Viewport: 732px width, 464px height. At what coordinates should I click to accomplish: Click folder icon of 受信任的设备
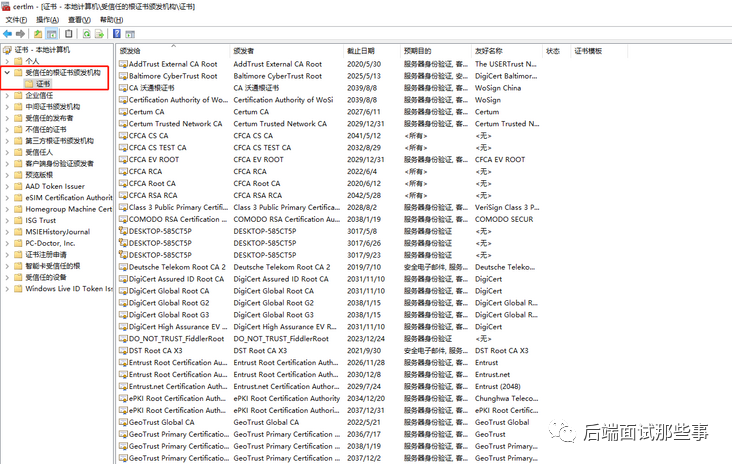[18, 277]
